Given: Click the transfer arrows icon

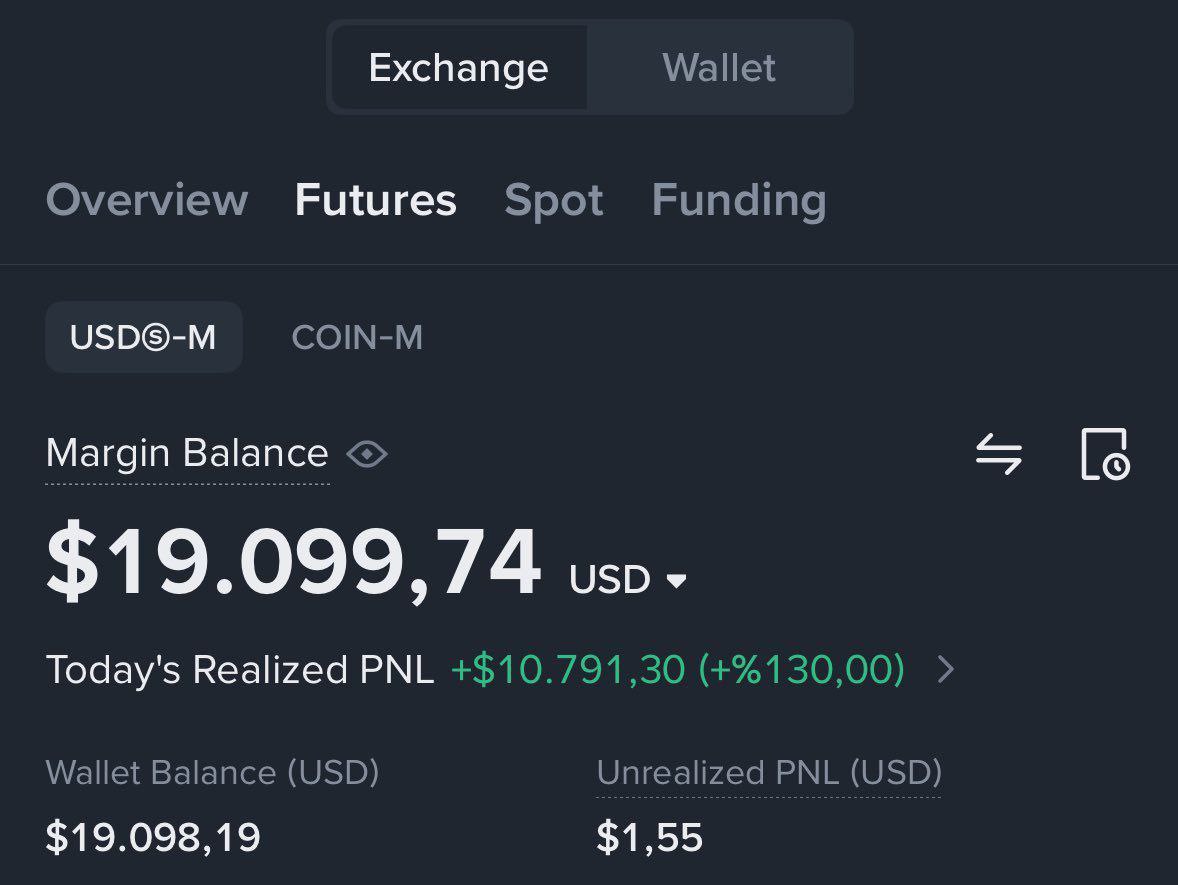Looking at the screenshot, I should [998, 454].
